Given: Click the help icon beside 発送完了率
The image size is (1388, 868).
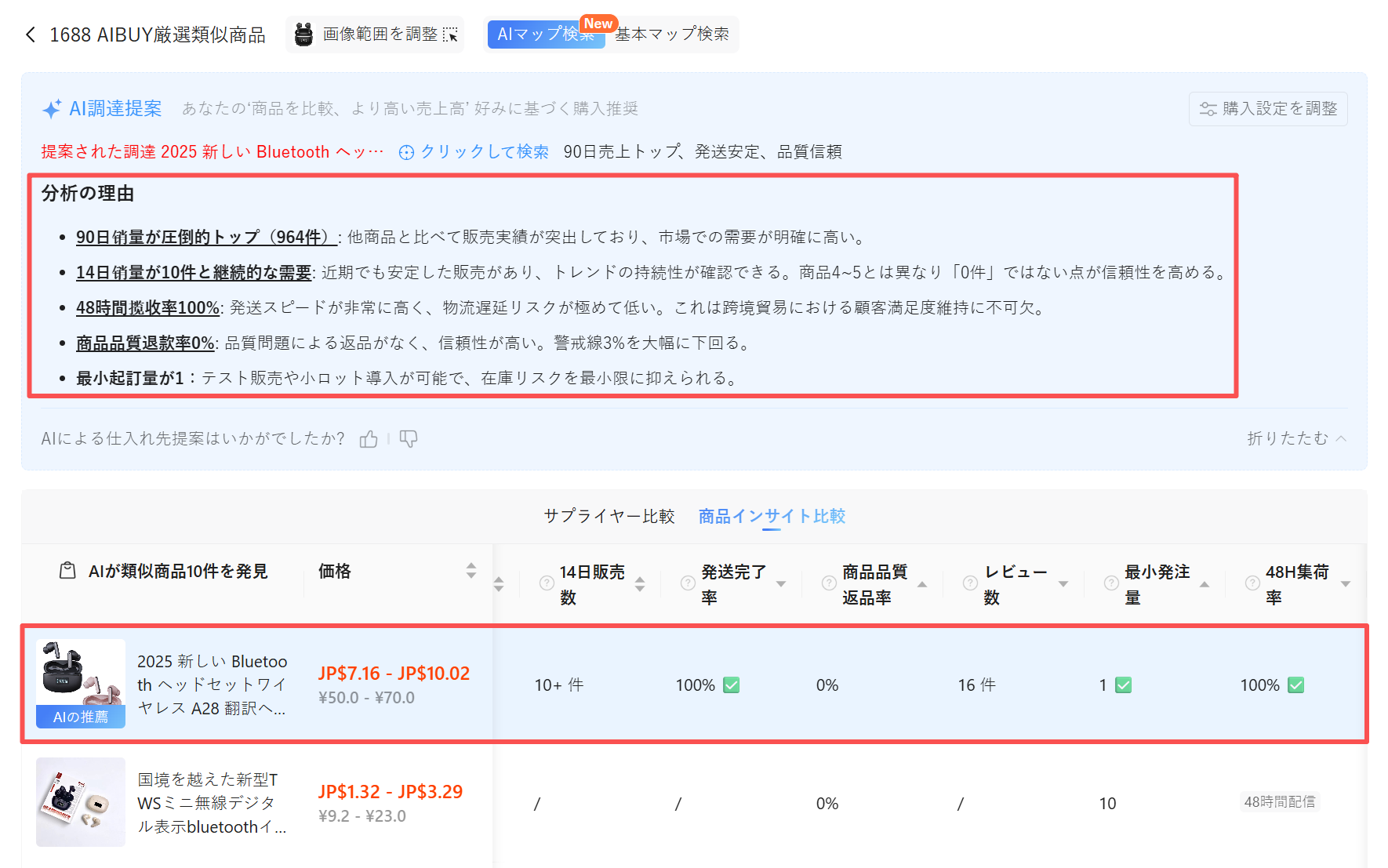Looking at the screenshot, I should click(688, 583).
